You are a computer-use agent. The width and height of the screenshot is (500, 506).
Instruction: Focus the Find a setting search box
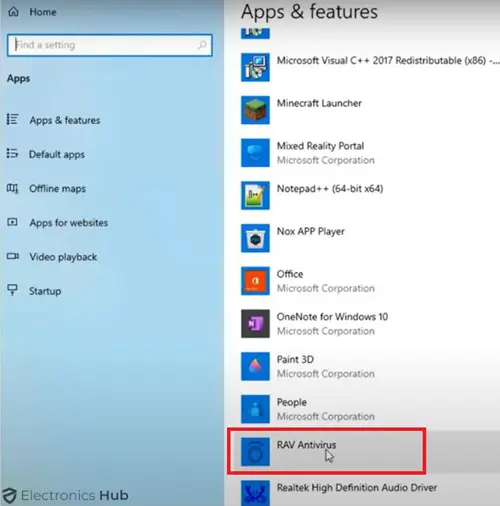(x=110, y=45)
